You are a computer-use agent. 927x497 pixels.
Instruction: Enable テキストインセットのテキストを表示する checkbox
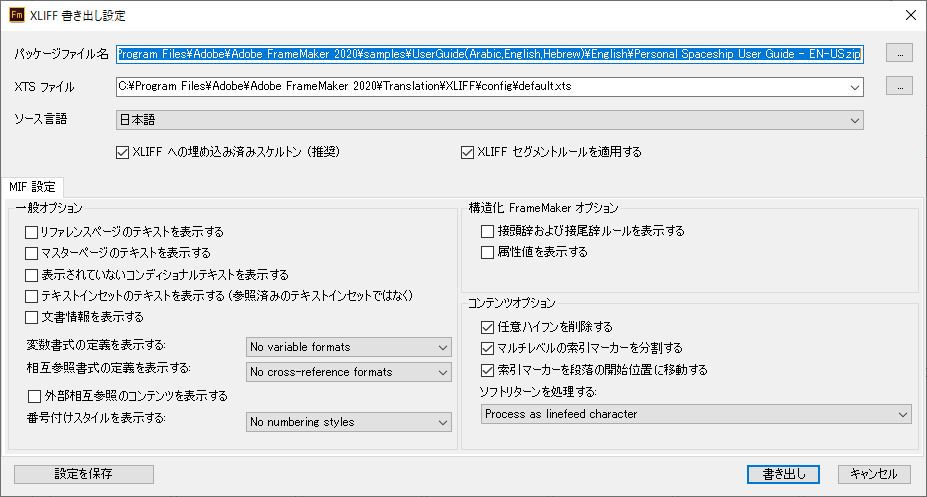[x=31, y=296]
